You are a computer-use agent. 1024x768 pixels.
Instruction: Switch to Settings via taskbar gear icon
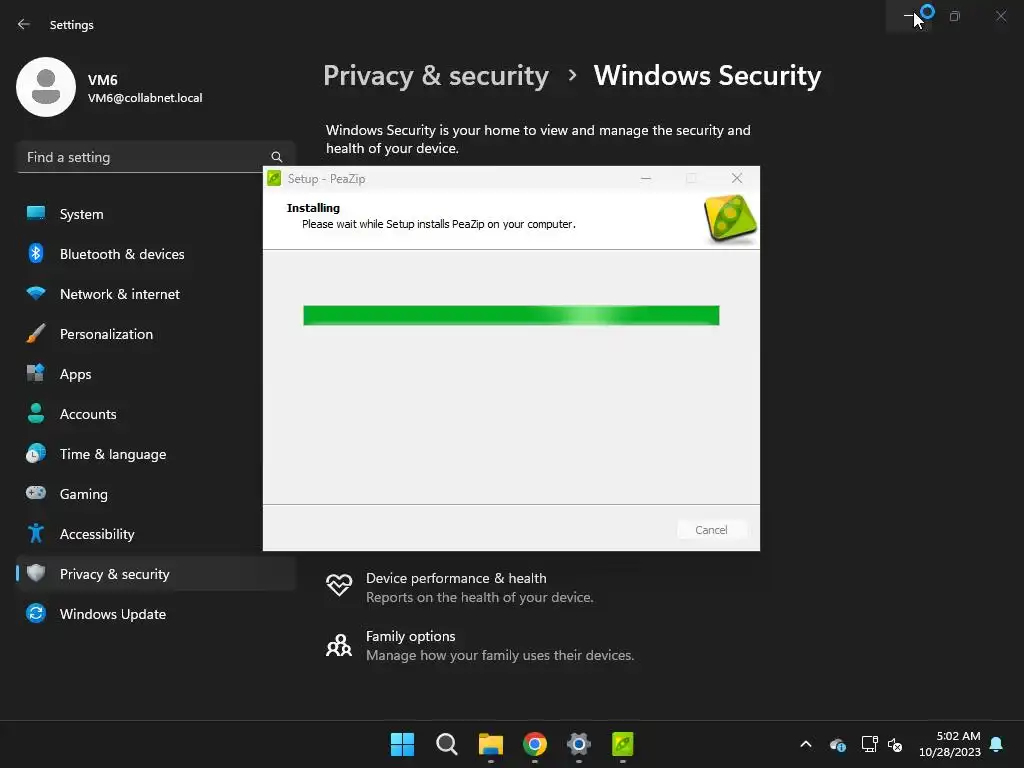579,744
